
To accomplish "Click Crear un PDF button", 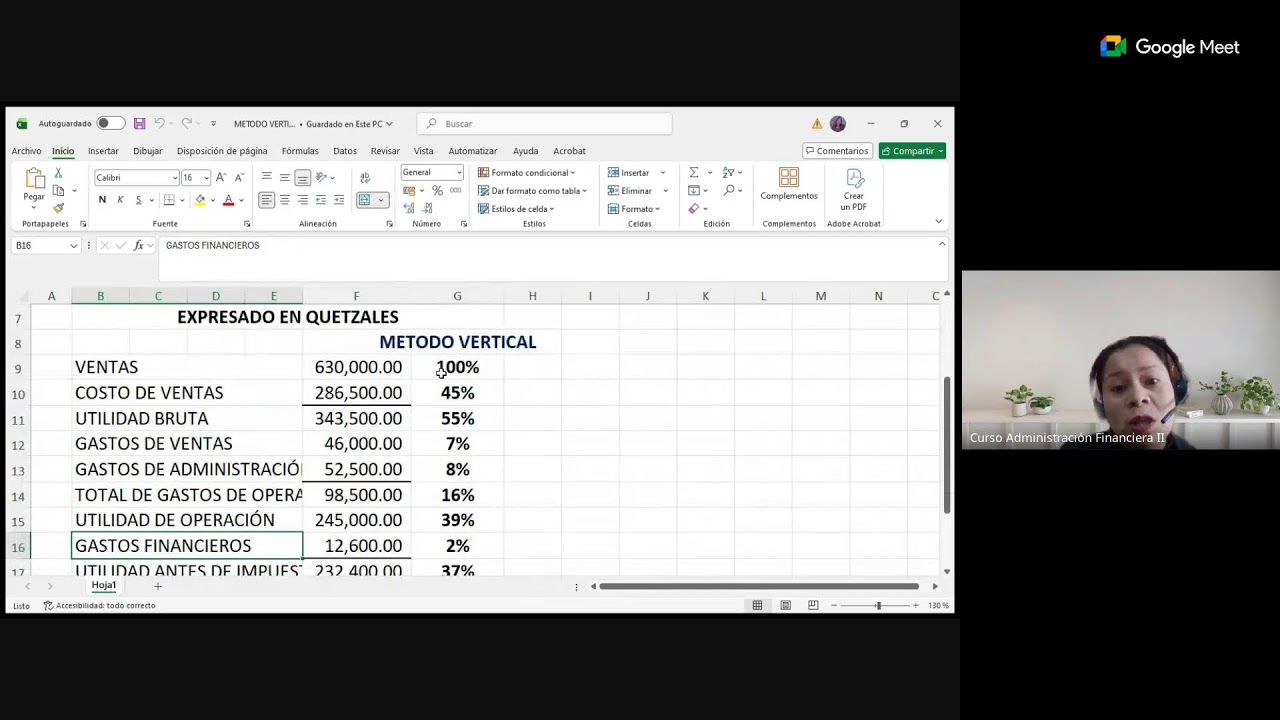I will (854, 189).
